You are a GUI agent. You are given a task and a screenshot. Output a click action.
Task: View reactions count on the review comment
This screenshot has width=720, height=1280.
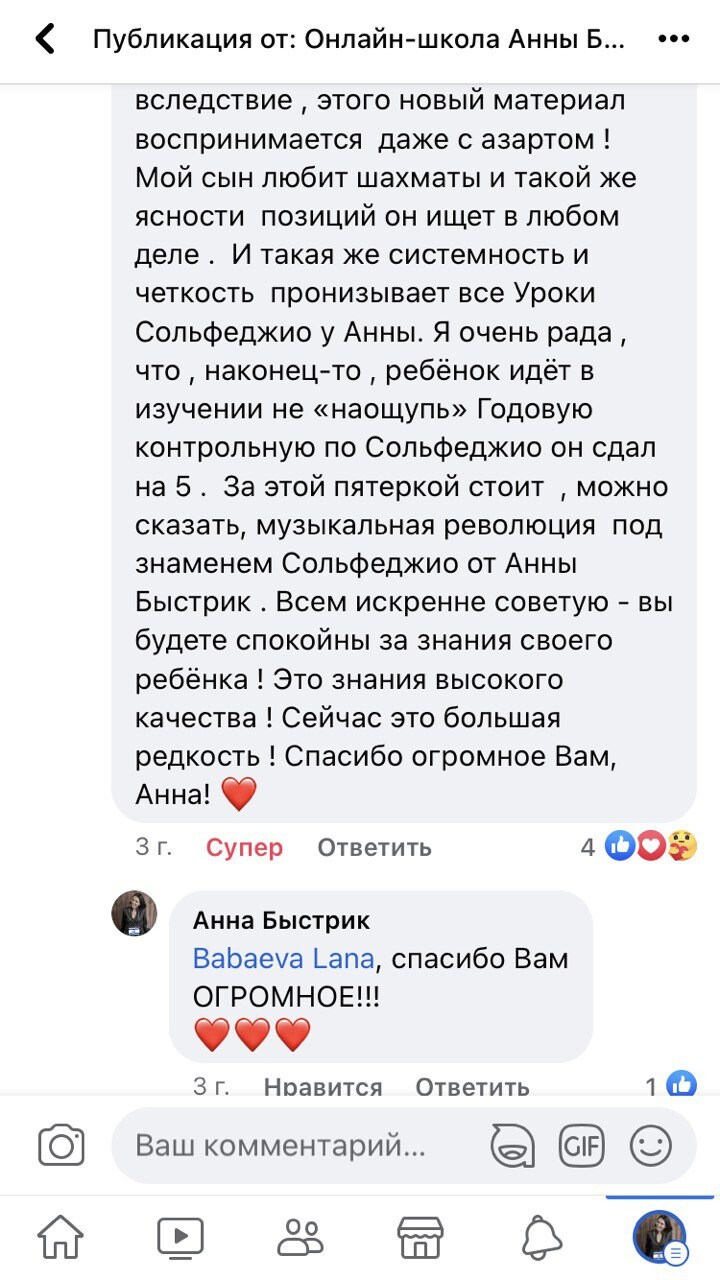pos(640,848)
